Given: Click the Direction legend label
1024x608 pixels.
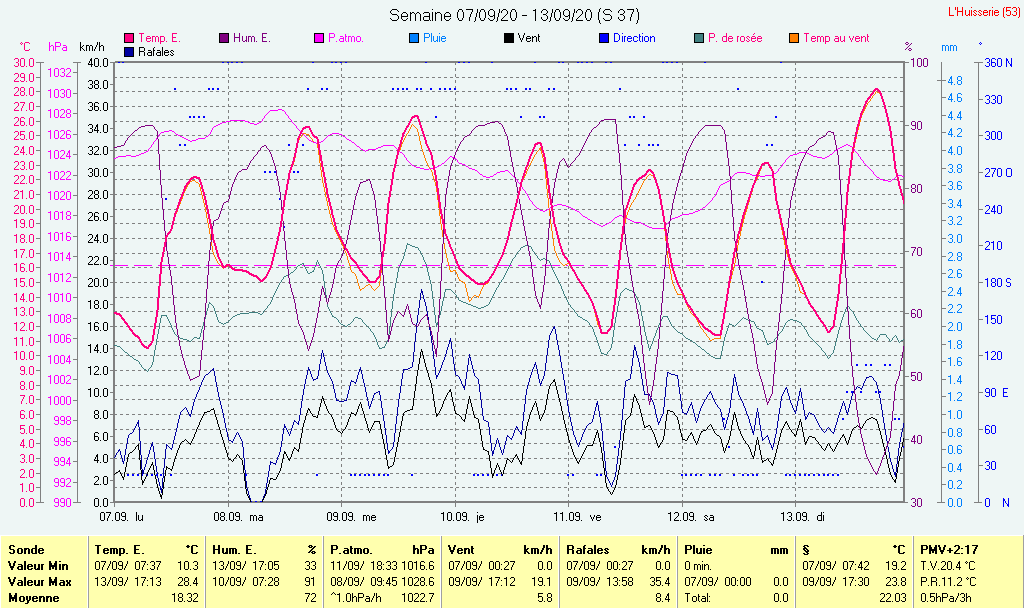Looking at the screenshot, I should [x=634, y=39].
